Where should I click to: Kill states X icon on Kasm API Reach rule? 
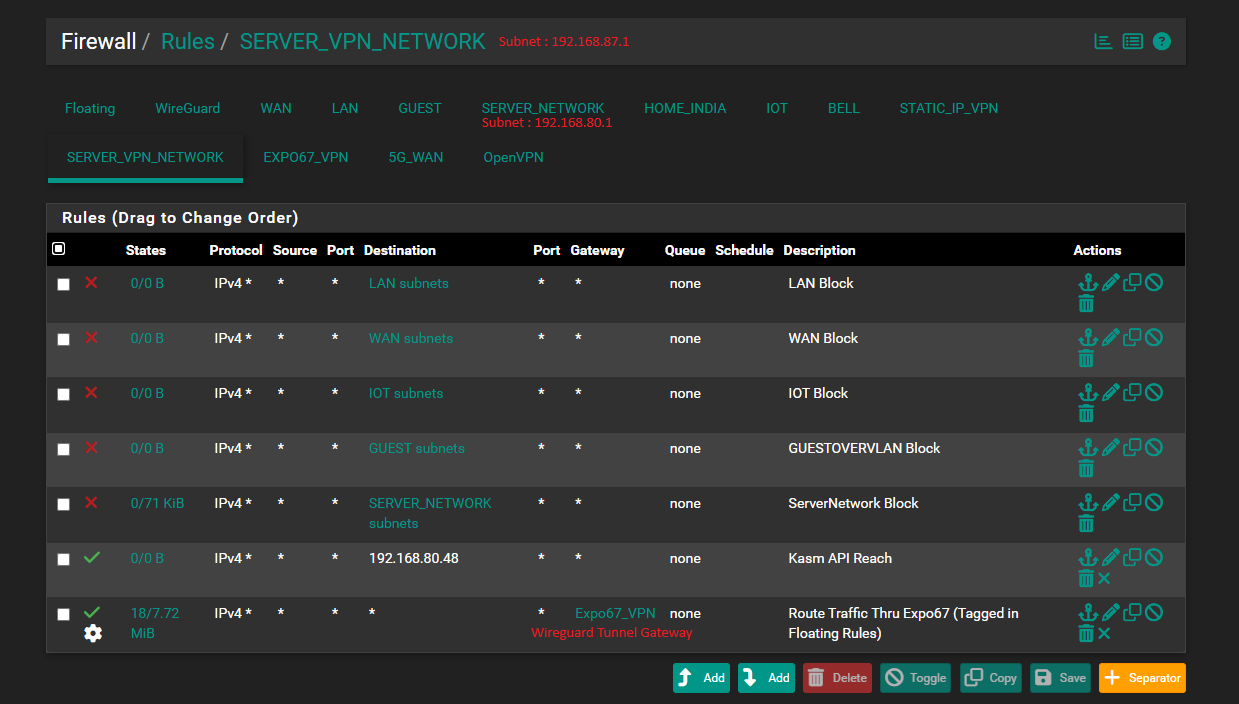coord(1104,578)
